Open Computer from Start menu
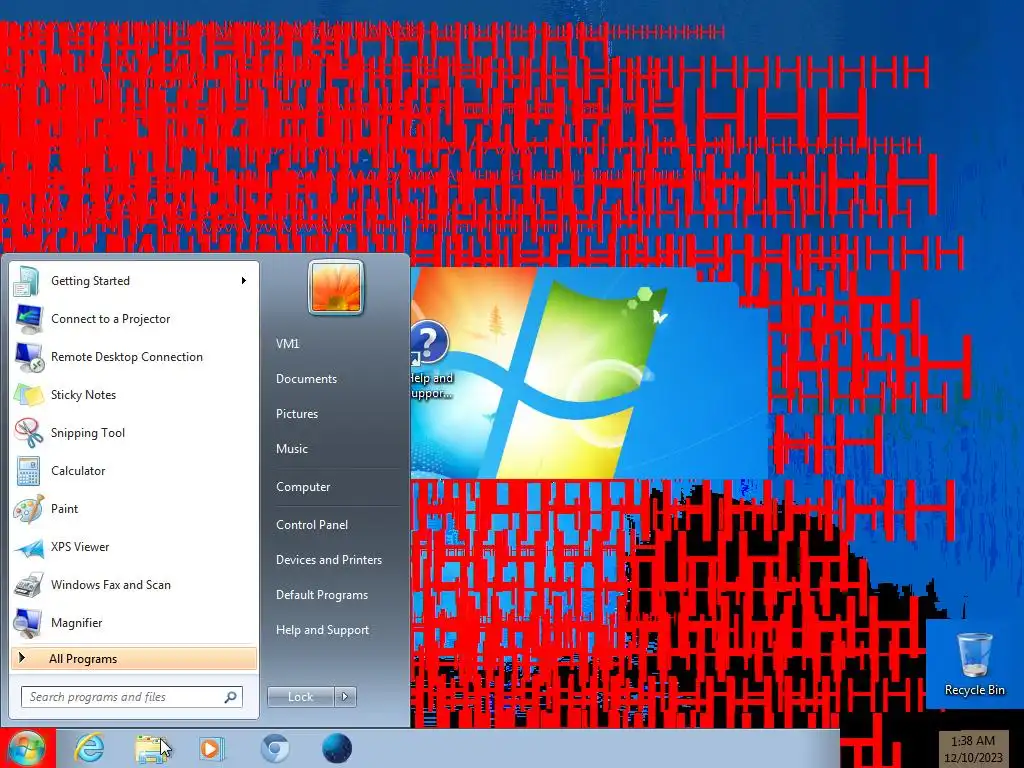 [303, 487]
